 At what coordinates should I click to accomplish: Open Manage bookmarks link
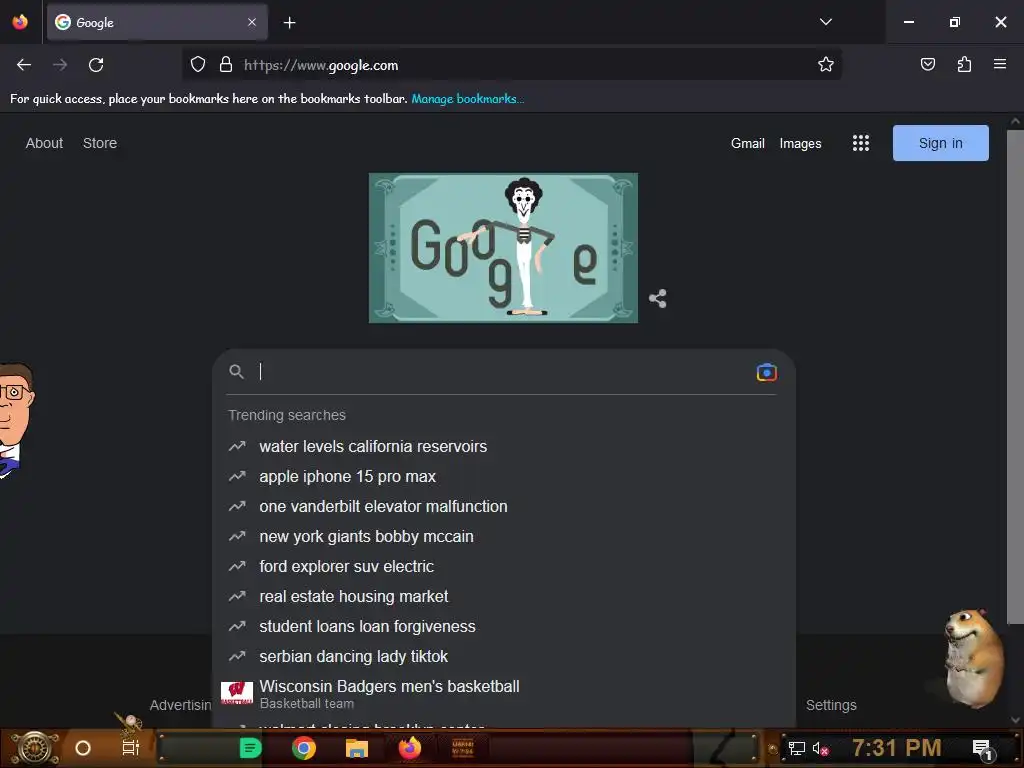tap(468, 99)
